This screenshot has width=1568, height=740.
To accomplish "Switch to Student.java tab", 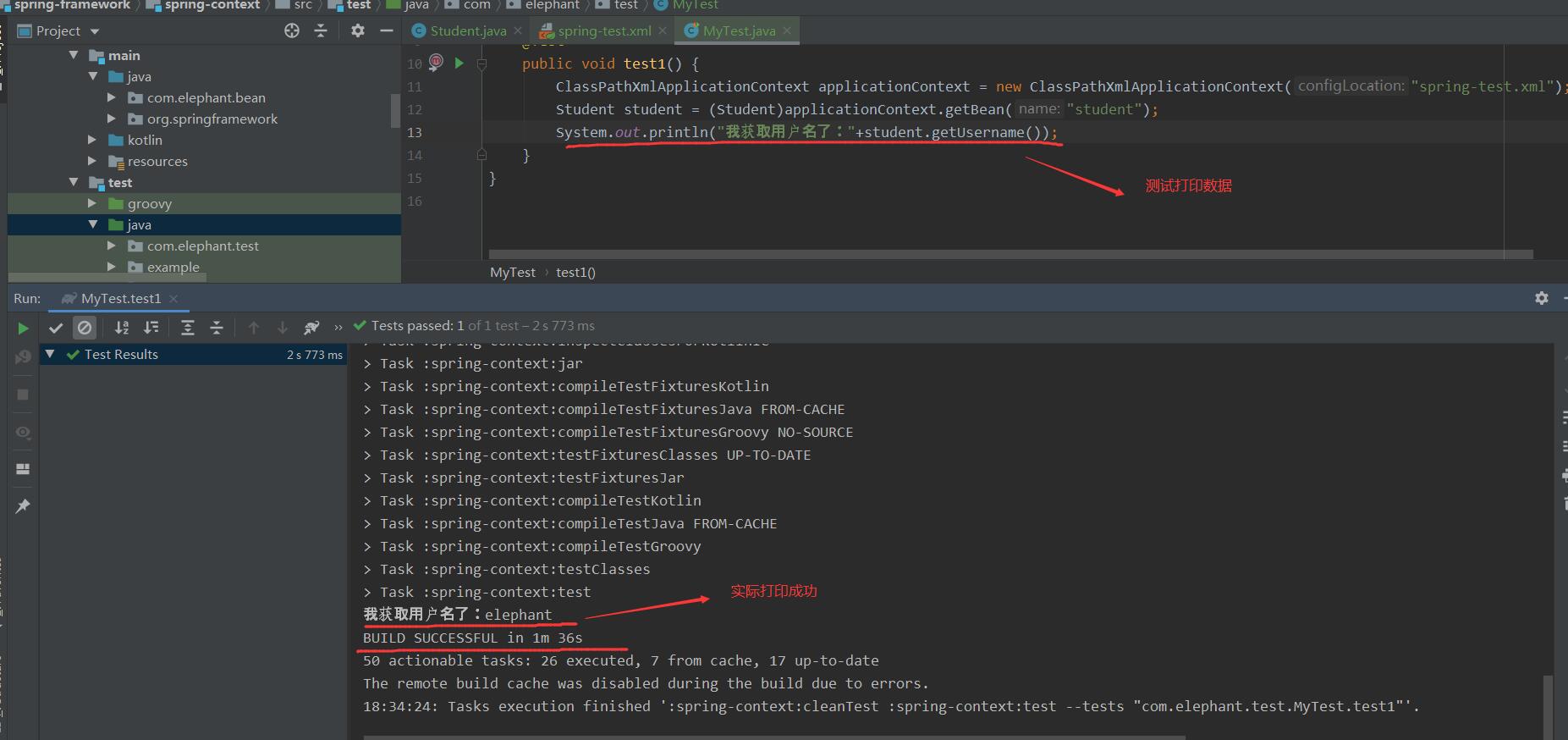I will coord(468,30).
